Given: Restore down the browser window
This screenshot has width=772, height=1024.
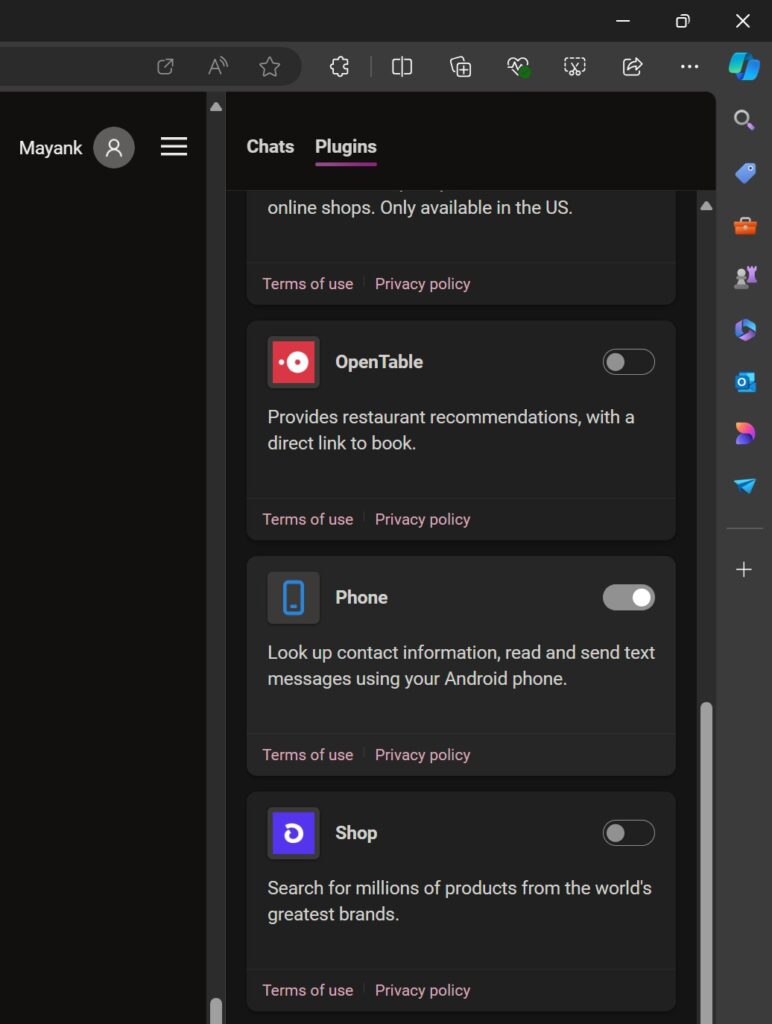Looking at the screenshot, I should 683,21.
